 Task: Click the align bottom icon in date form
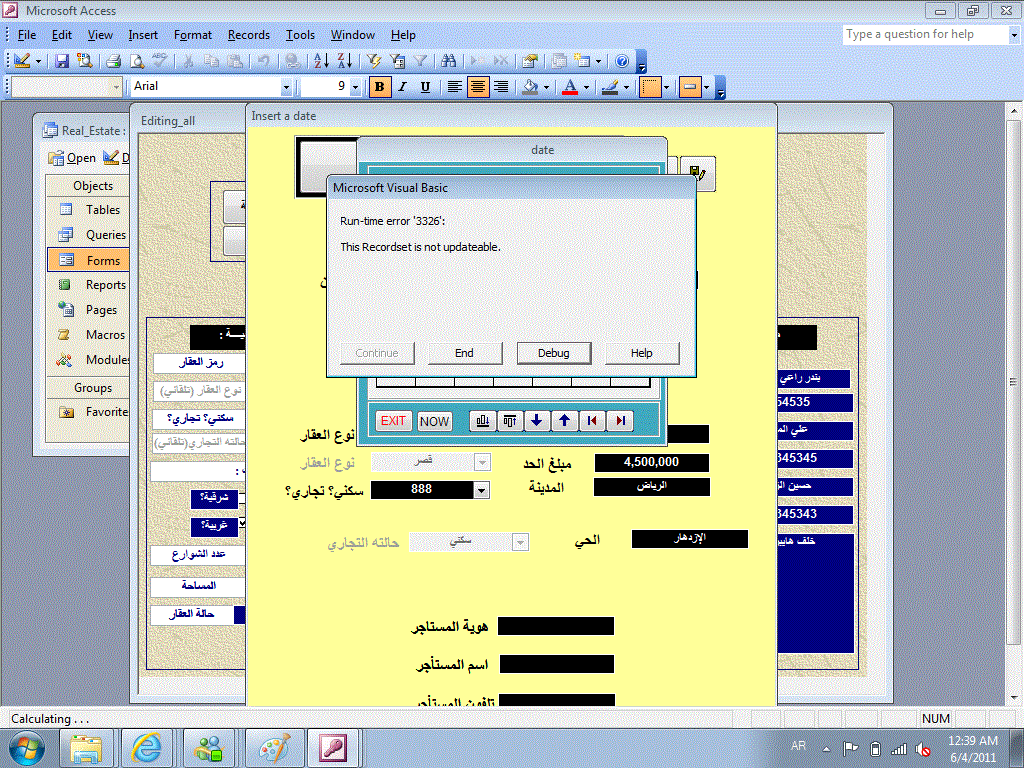[x=483, y=421]
